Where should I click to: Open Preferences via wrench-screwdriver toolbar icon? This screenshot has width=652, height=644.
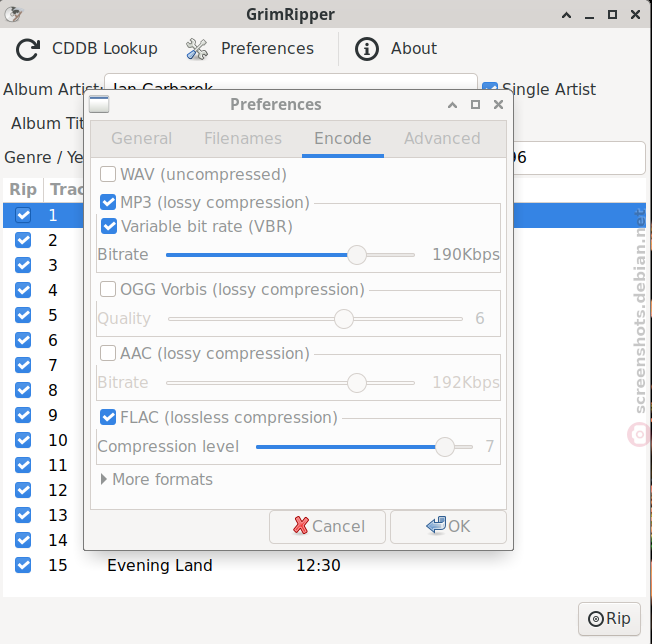click(x=197, y=49)
